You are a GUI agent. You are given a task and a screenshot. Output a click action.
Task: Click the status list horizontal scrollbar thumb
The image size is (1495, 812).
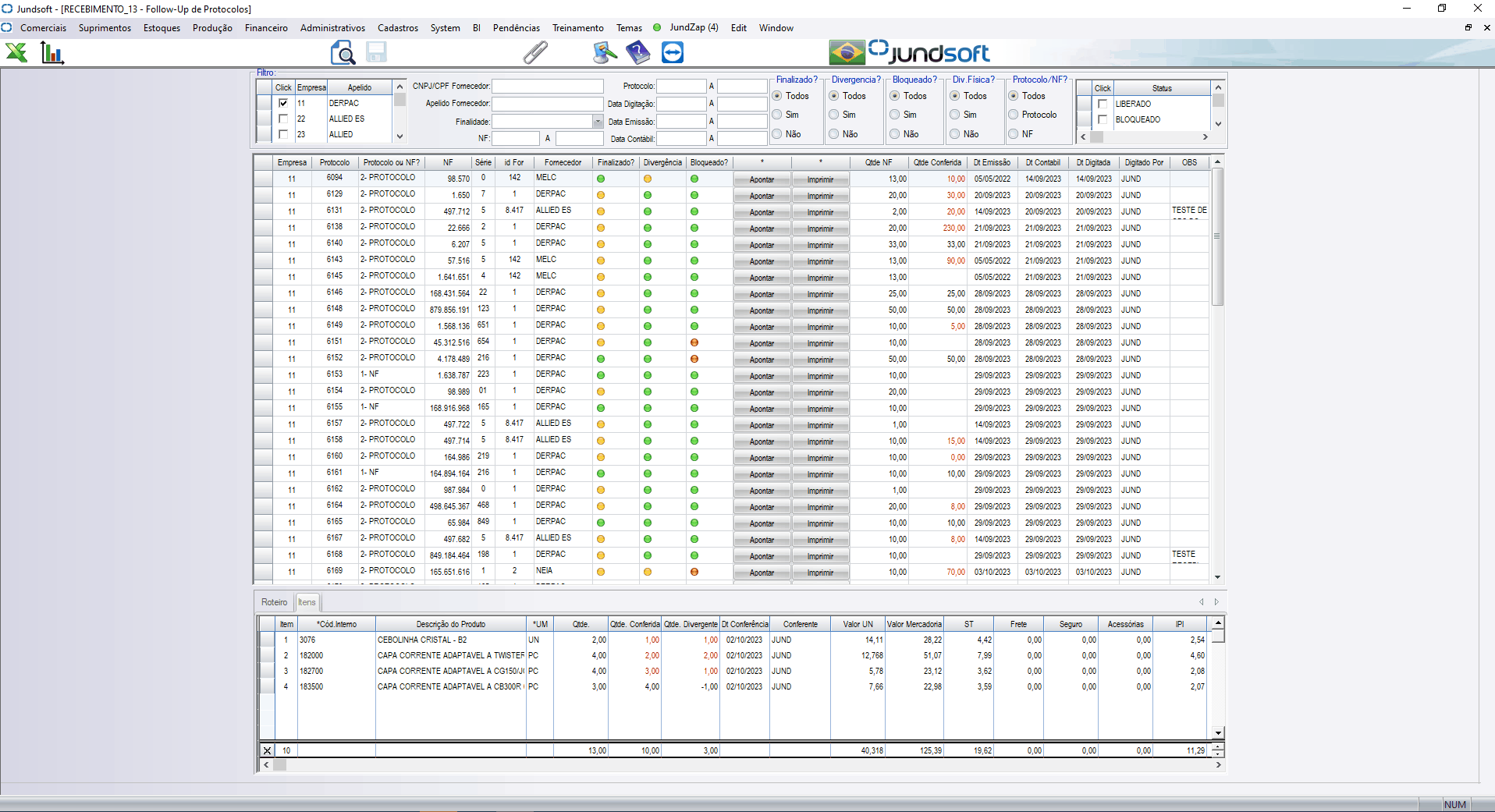pos(1096,137)
